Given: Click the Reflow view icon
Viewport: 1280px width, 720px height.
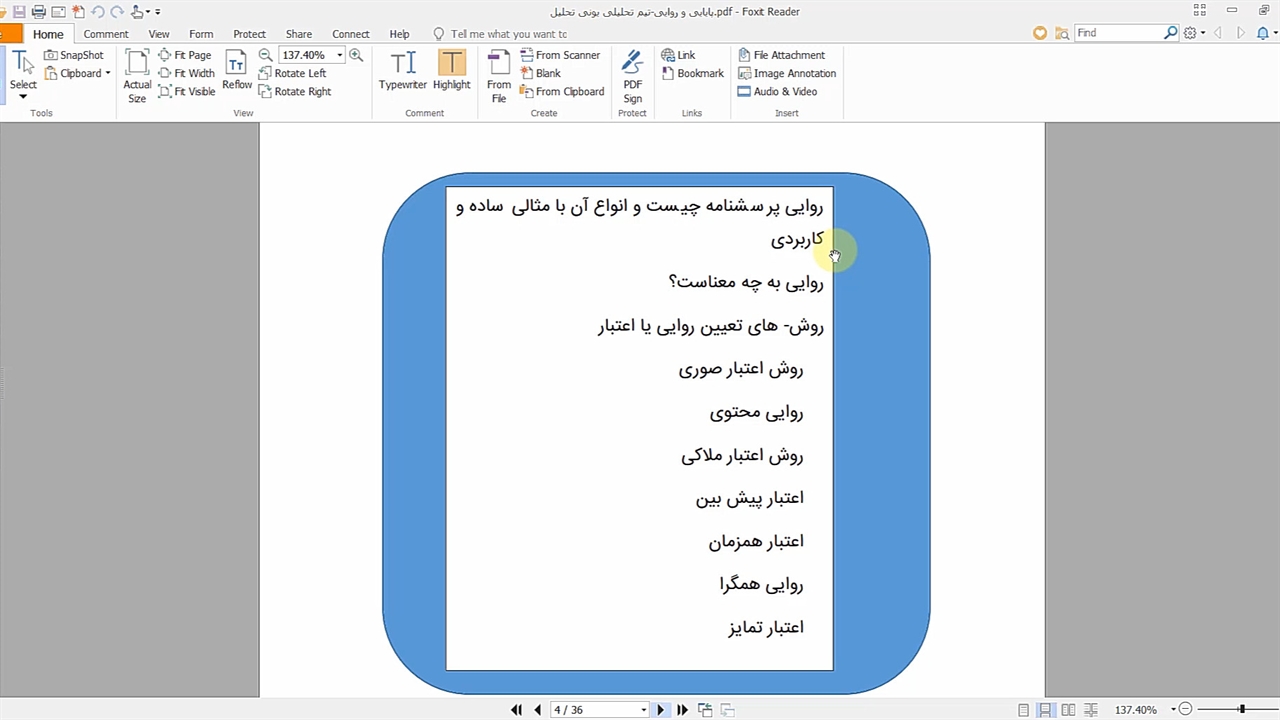Looking at the screenshot, I should [x=237, y=70].
